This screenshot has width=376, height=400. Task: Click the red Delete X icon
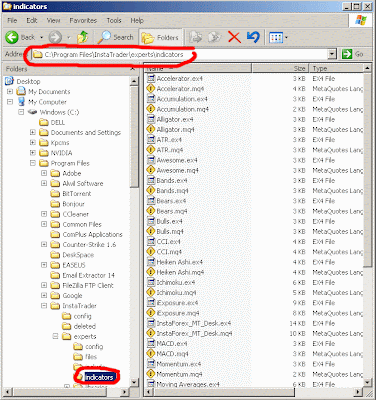(234, 37)
